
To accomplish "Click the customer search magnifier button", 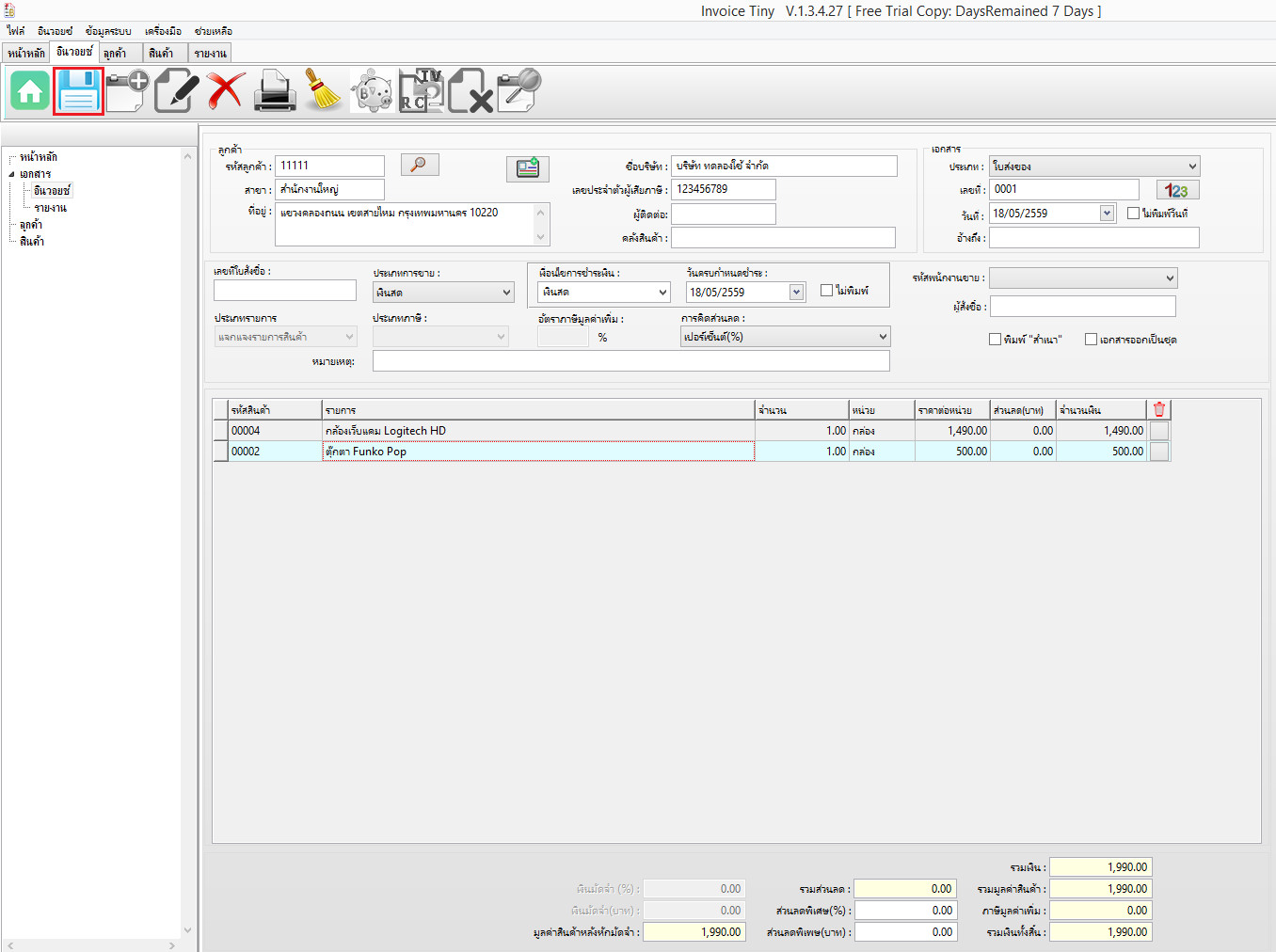I will click(420, 165).
